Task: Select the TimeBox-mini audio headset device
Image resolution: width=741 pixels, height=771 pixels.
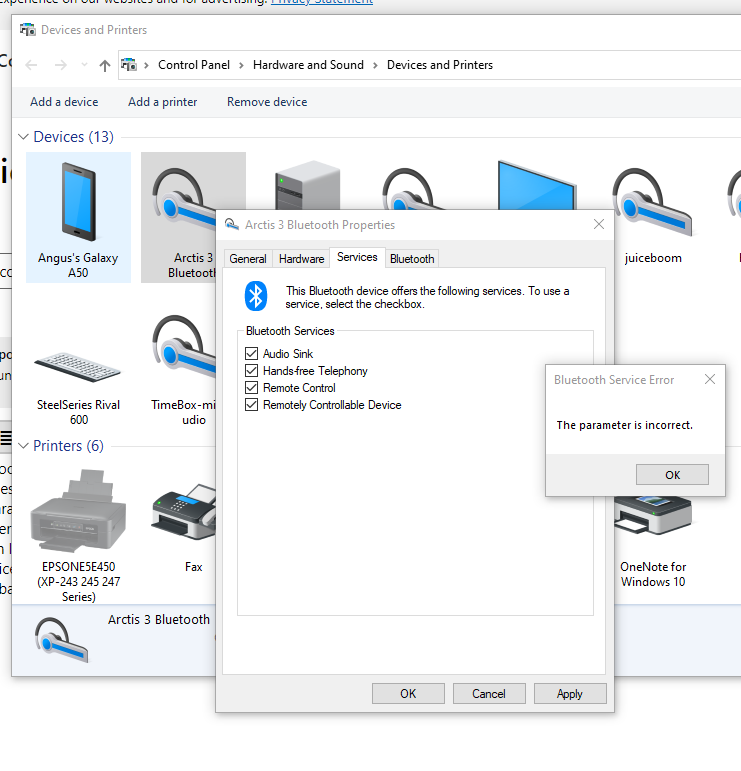Action: coord(183,370)
